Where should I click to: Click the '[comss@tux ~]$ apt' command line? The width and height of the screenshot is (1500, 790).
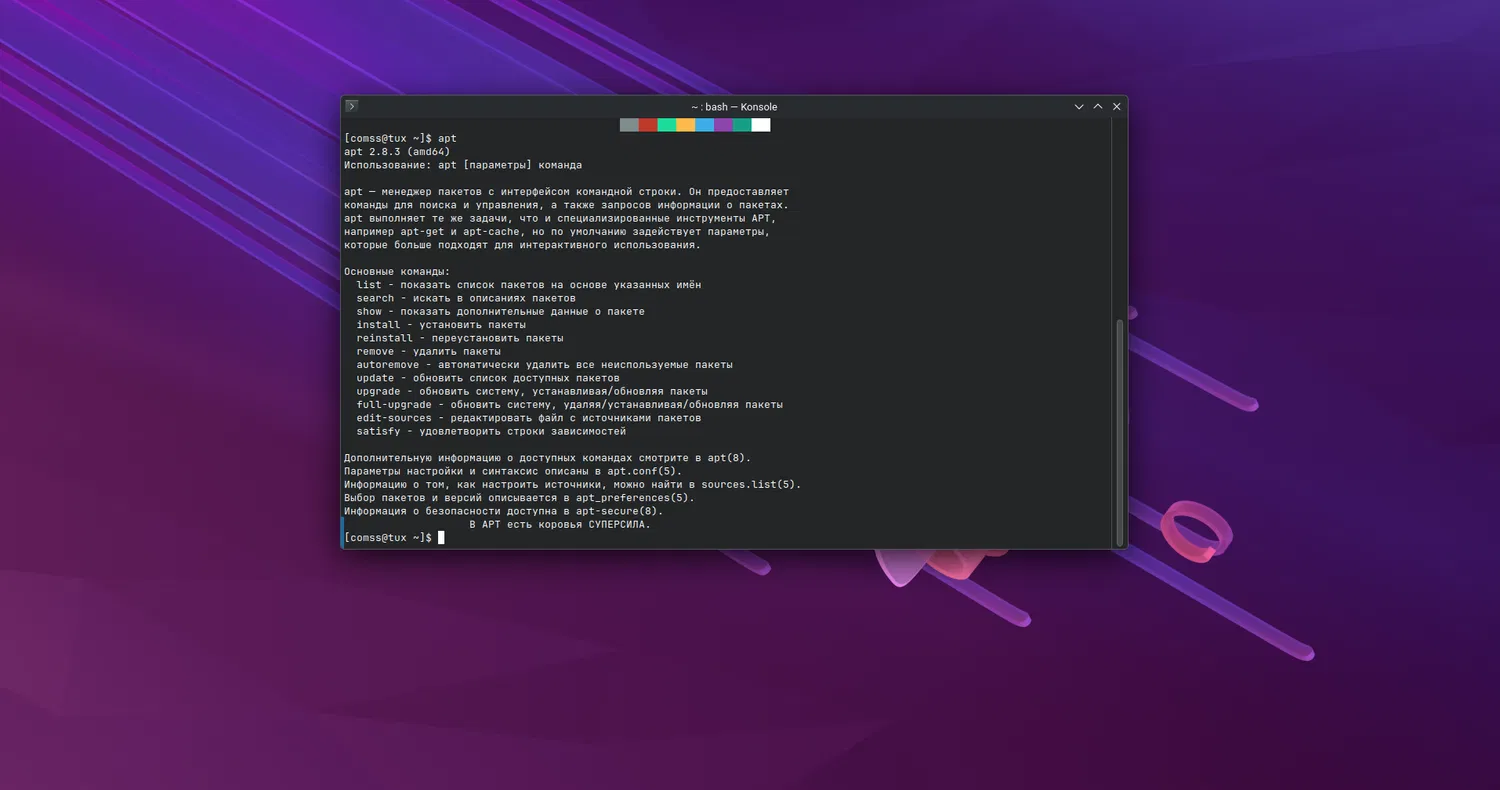point(400,138)
